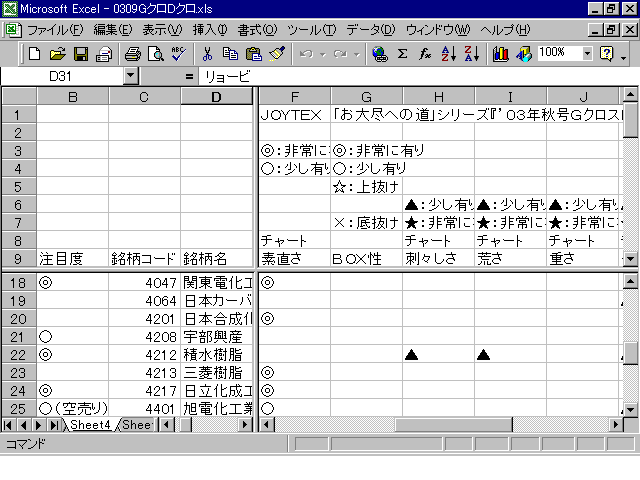Open the 表示(V) menu
The height and width of the screenshot is (480, 640).
[x=162, y=30]
